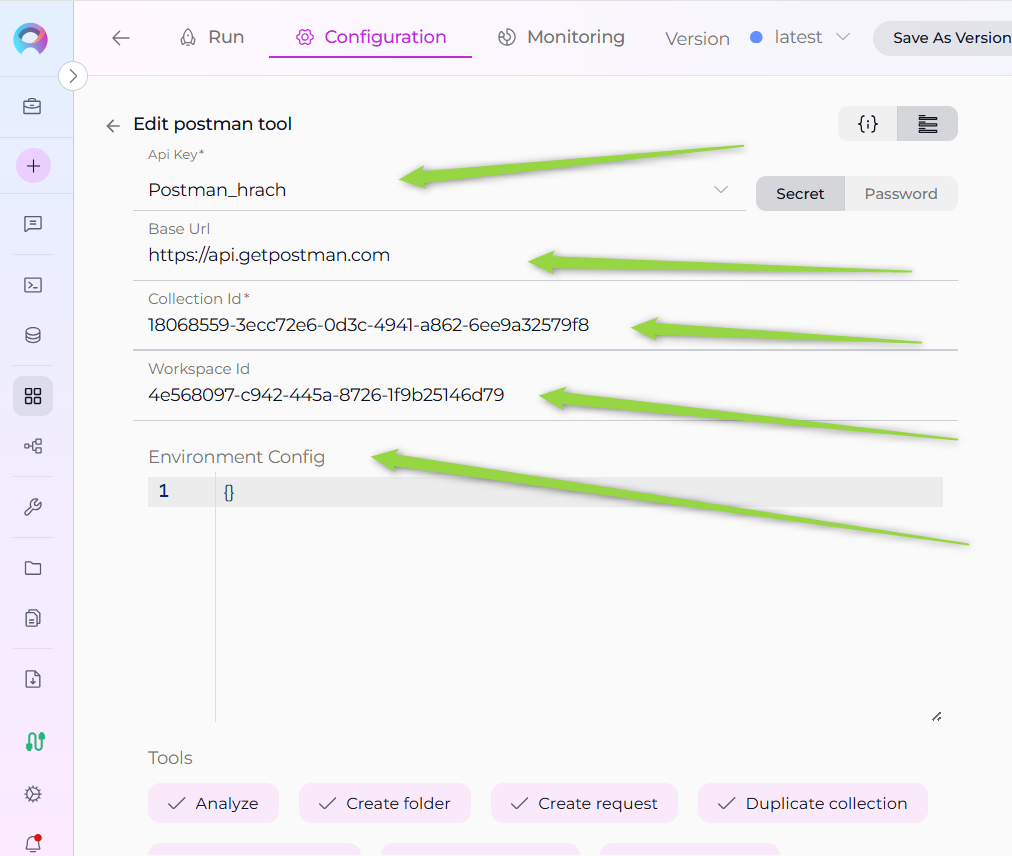Click the app logo in the sidebar
This screenshot has height=856, width=1012.
[30, 39]
